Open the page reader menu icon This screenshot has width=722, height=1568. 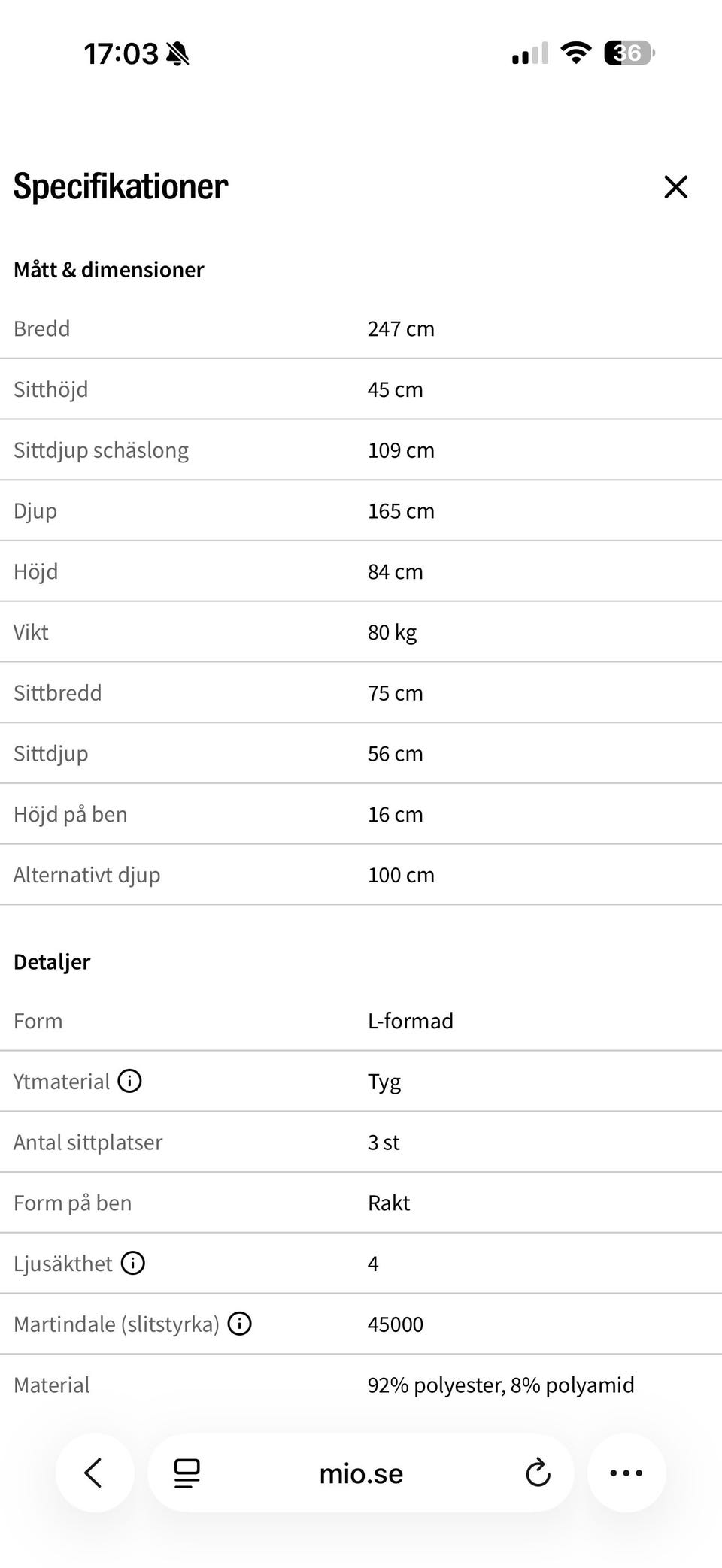(x=187, y=1473)
